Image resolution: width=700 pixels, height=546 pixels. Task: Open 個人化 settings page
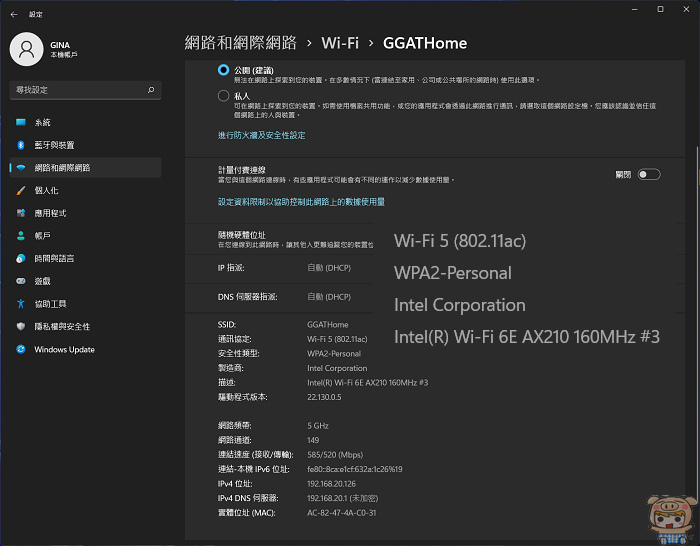(x=85, y=191)
